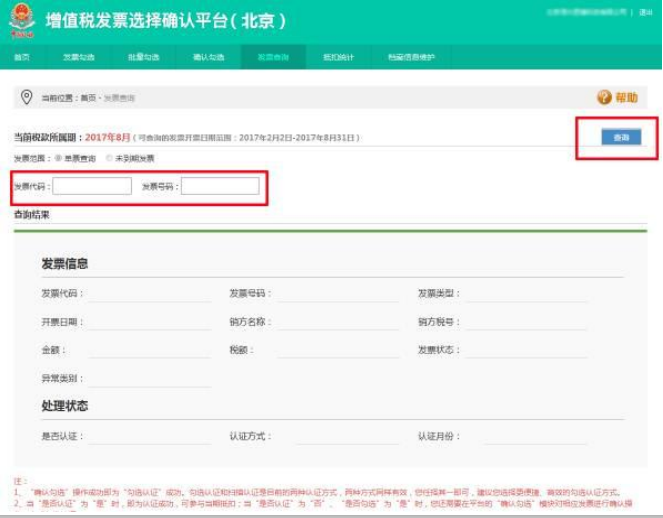
Task: Click the page title 增值税发票选择确认平台
Action: coord(137,20)
